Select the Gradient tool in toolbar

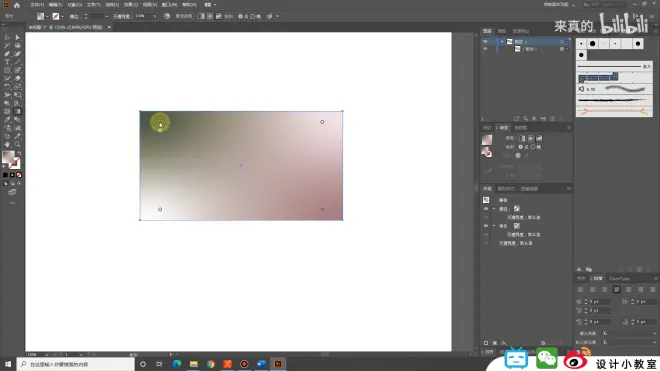(18, 112)
